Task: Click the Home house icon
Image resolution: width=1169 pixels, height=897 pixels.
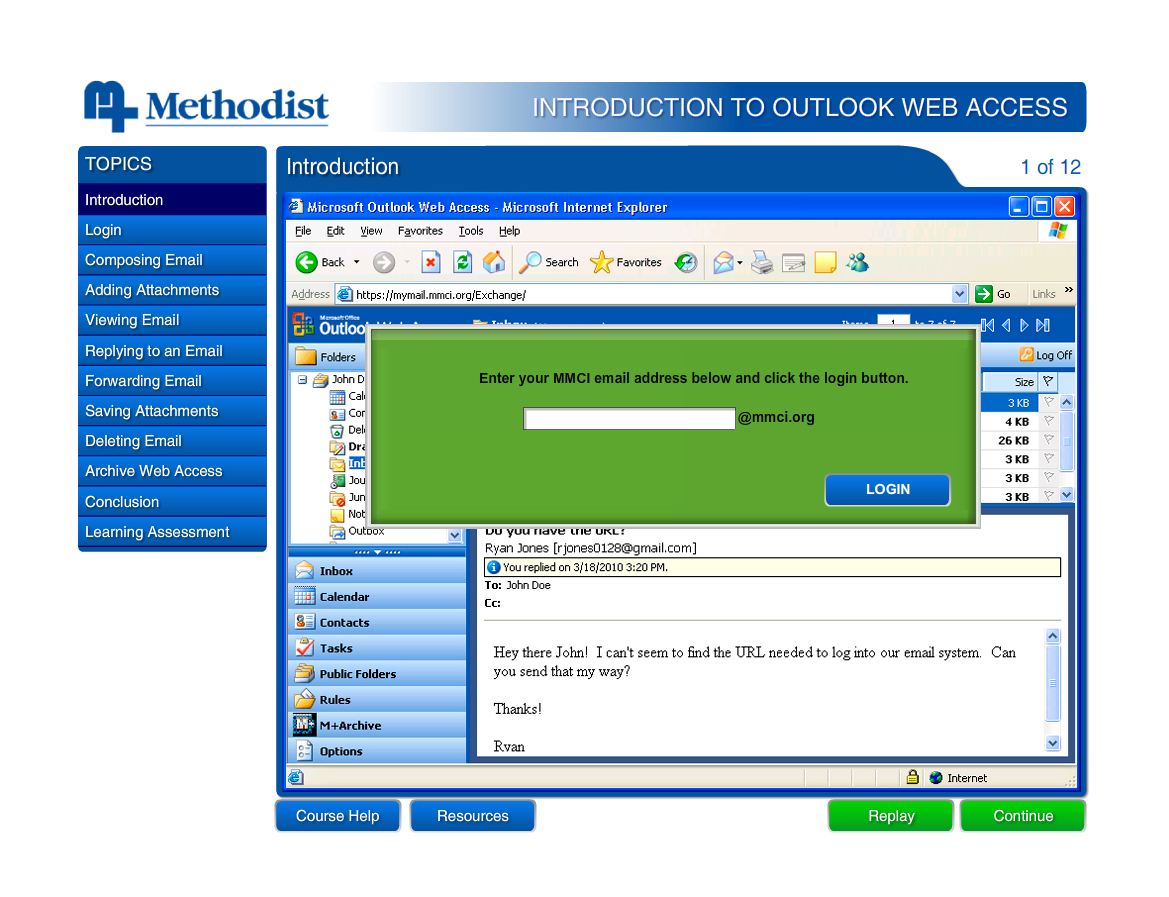Action: click(494, 262)
